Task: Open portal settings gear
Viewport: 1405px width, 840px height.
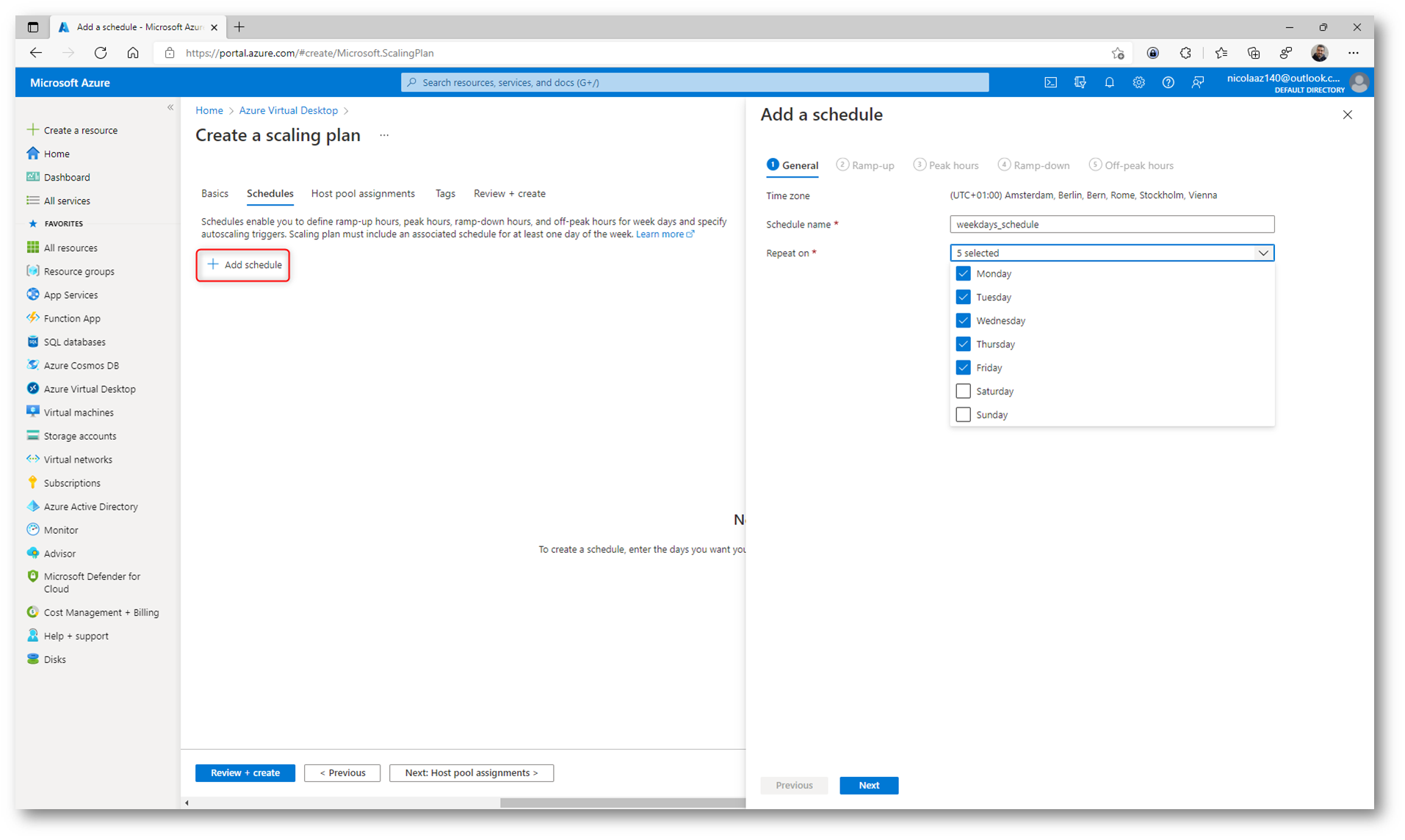Action: pos(1138,83)
